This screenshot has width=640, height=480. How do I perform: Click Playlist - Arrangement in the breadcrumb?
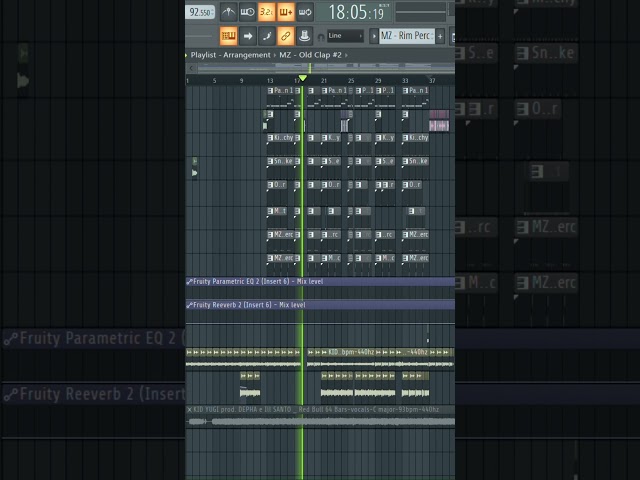pos(230,55)
